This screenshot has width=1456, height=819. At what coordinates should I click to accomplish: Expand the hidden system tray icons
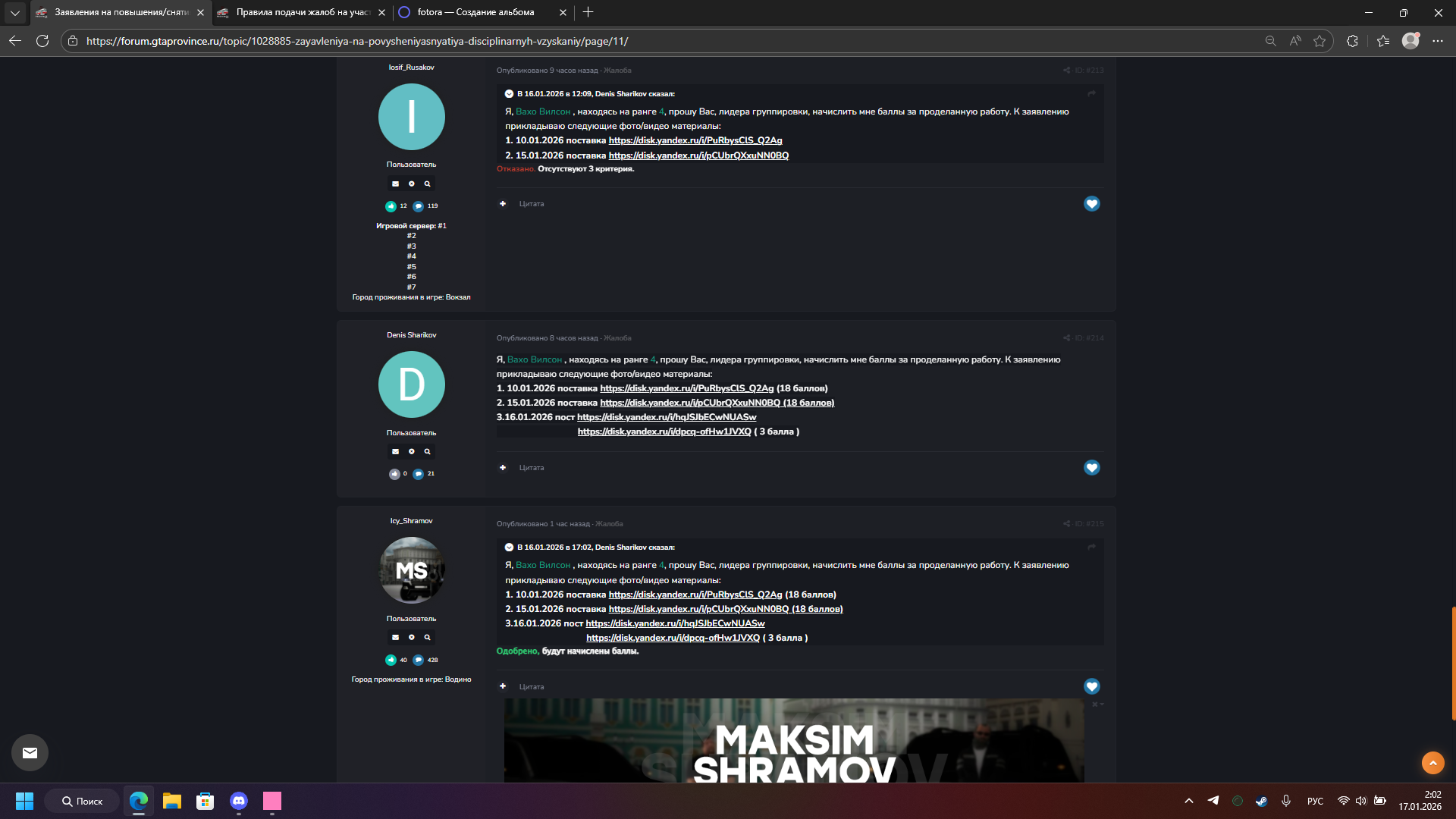pyautogui.click(x=1188, y=801)
